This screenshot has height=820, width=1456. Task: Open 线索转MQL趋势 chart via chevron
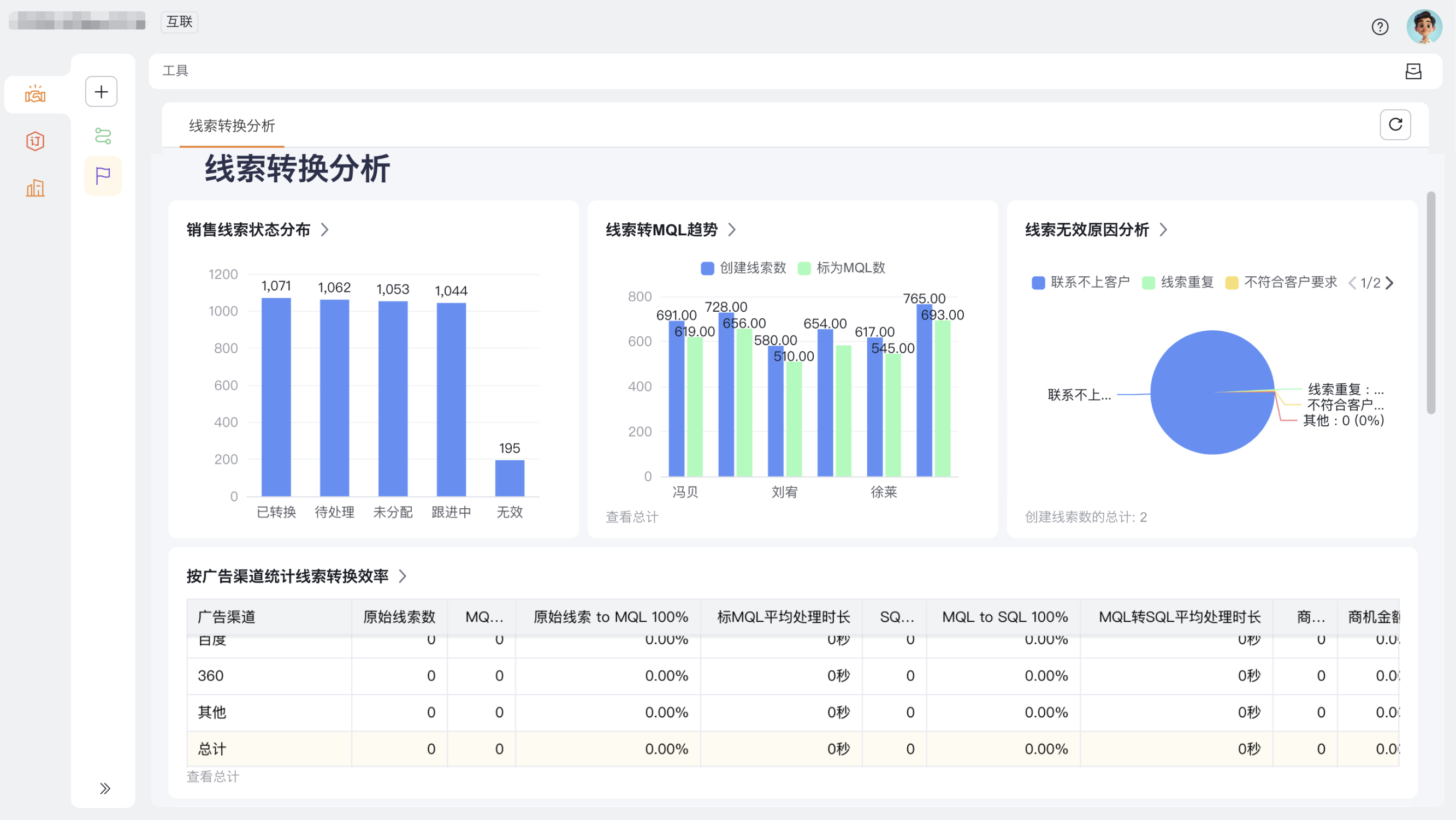[732, 229]
